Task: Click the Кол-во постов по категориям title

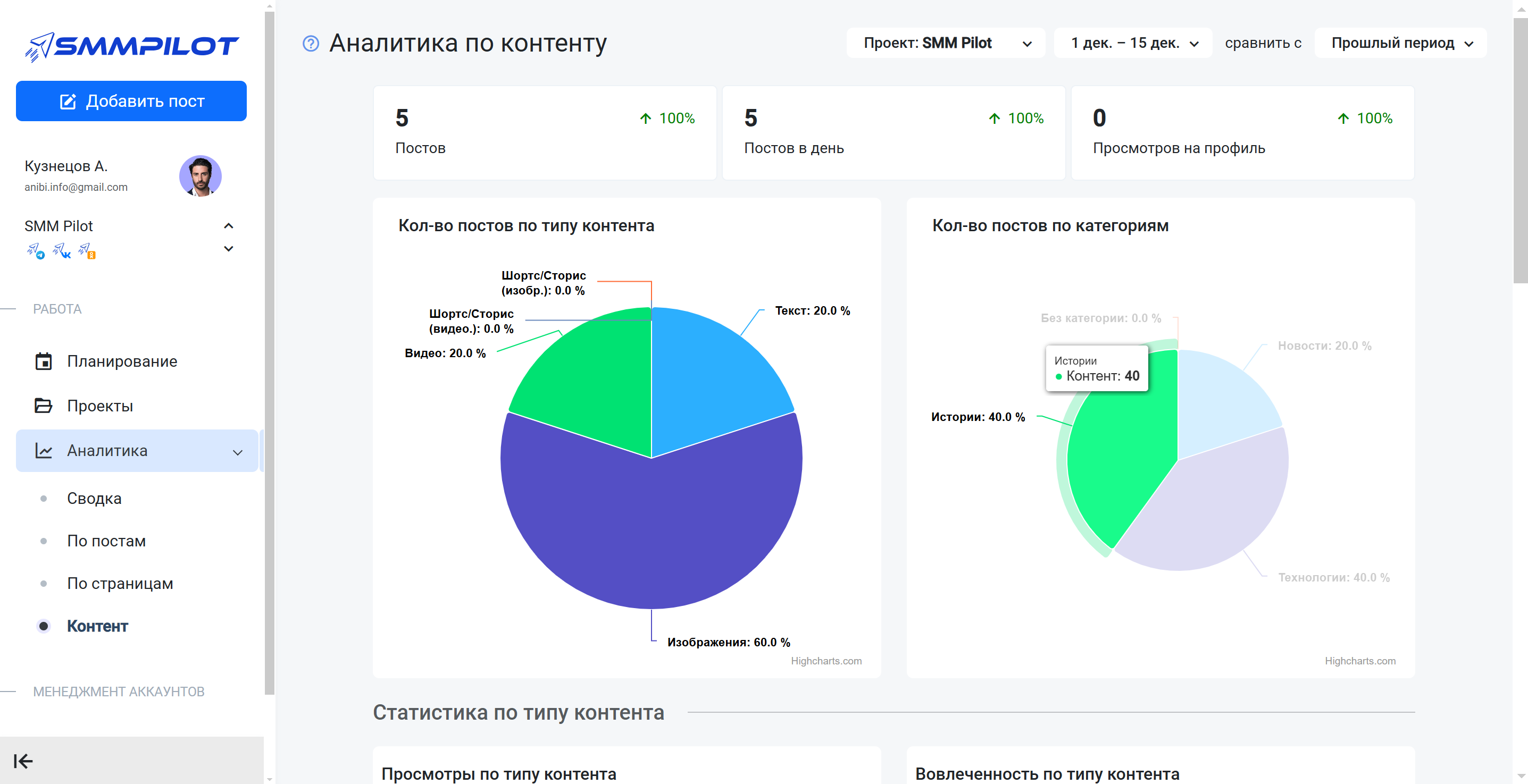Action: (1050, 226)
